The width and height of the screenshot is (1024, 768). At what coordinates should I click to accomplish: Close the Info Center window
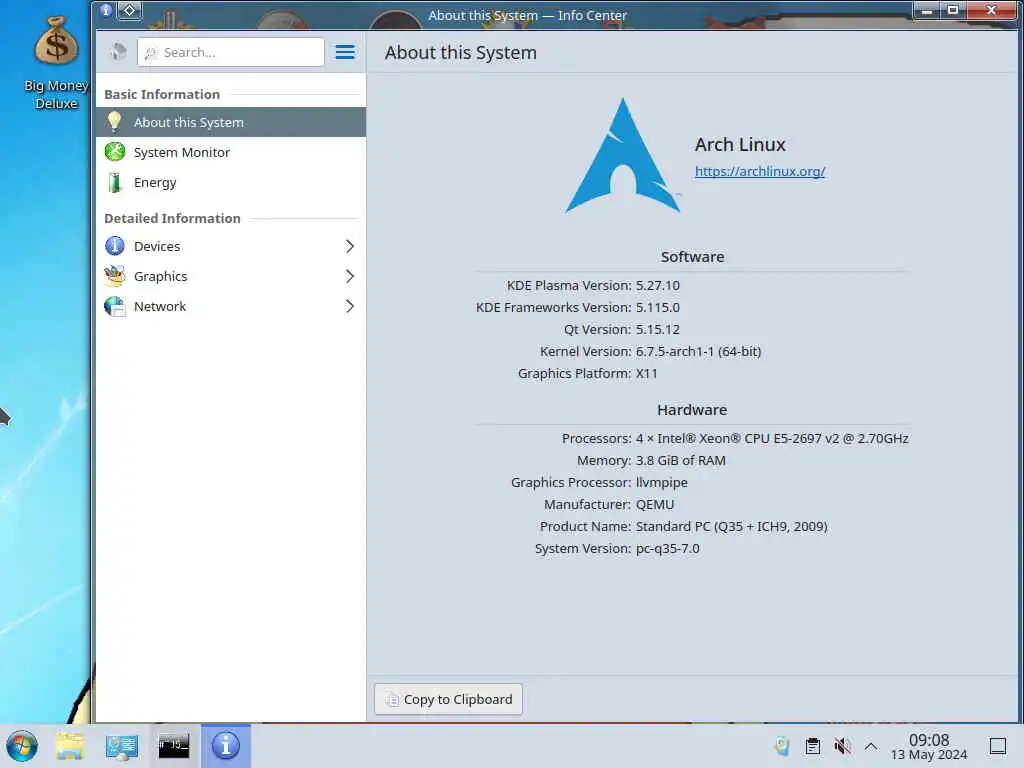(x=991, y=10)
